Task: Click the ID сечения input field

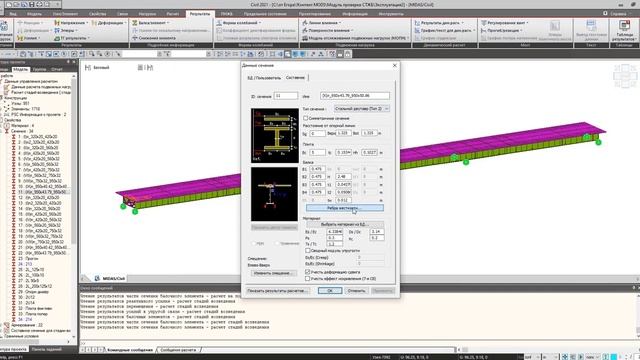Action: (285, 96)
